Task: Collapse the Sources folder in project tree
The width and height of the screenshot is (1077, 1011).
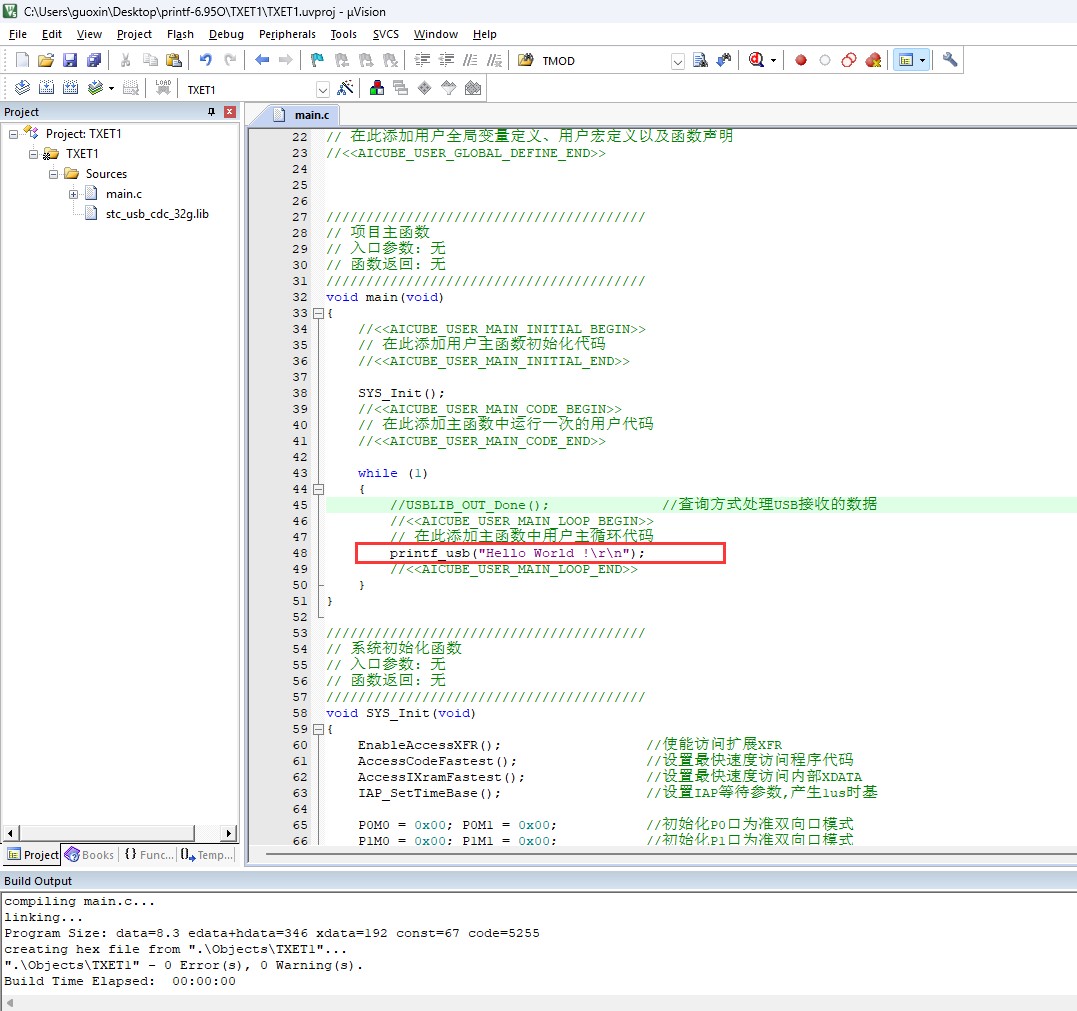Action: pyautogui.click(x=55, y=174)
